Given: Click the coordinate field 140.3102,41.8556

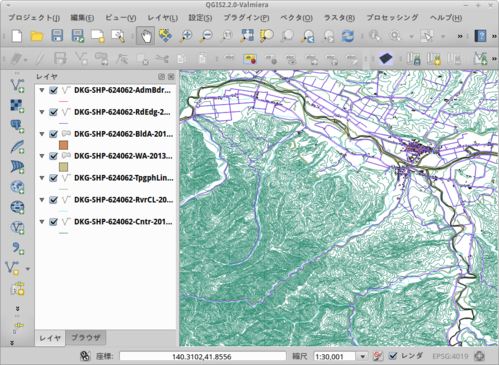Looking at the screenshot, I should coord(202,357).
